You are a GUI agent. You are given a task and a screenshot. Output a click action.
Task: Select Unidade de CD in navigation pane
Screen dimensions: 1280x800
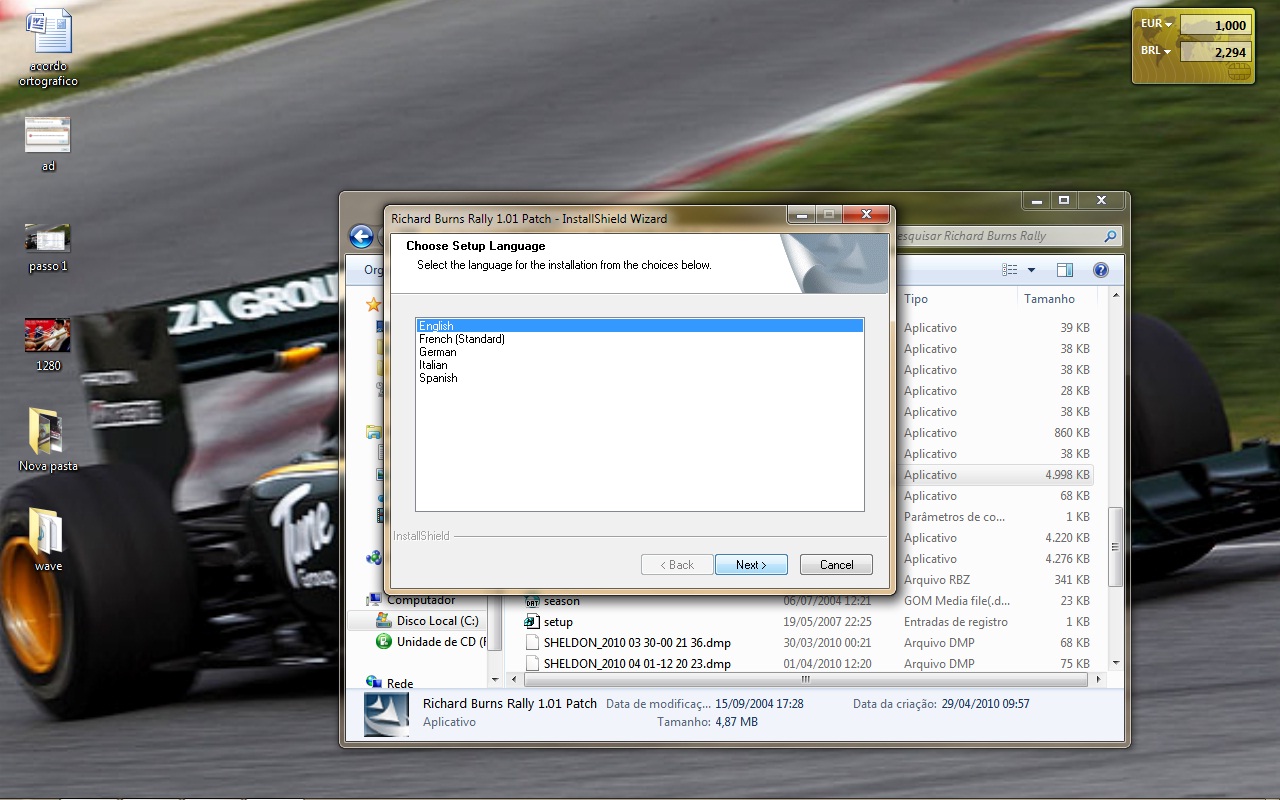(441, 642)
